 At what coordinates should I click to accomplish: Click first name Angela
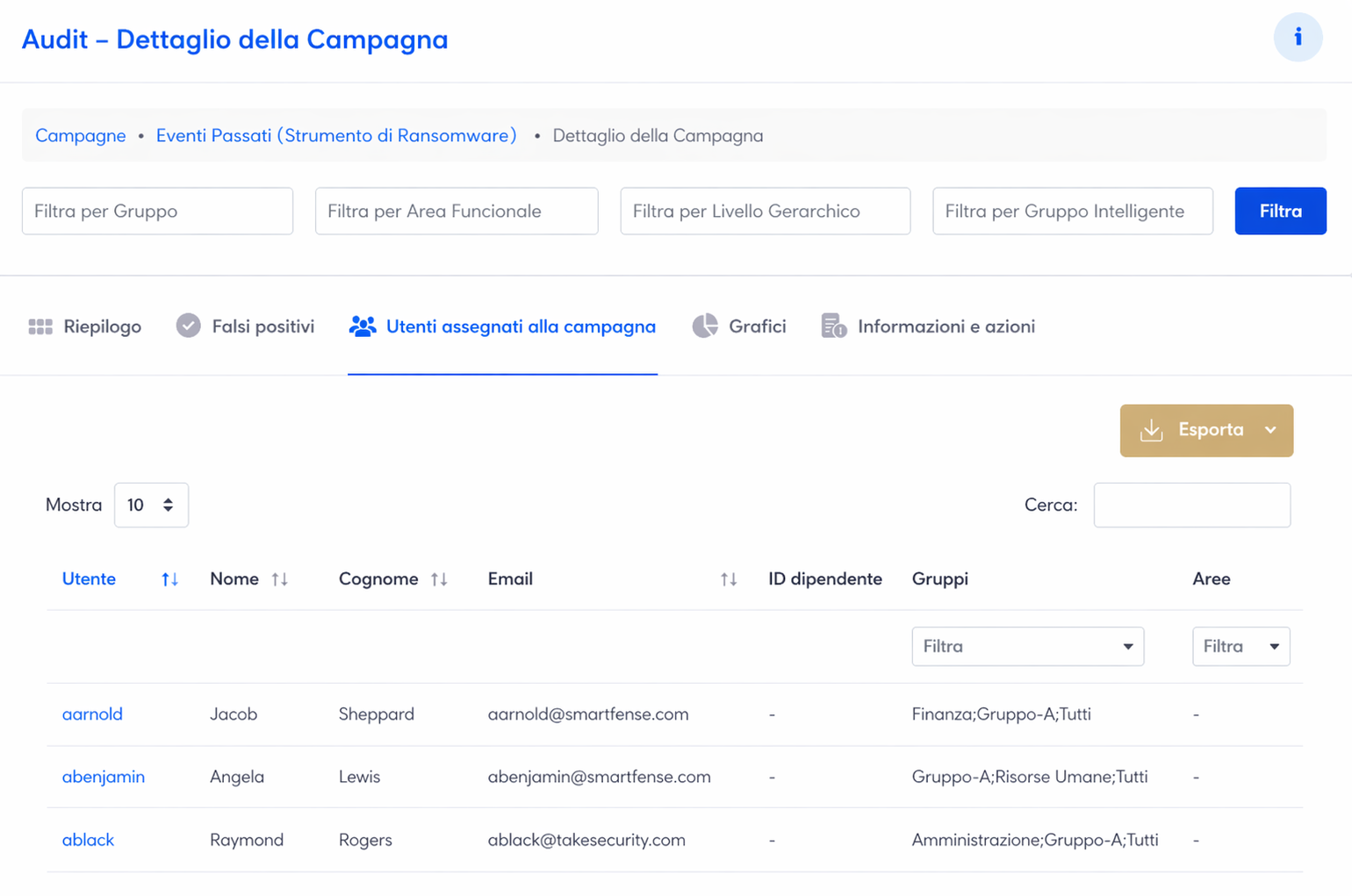(x=237, y=778)
